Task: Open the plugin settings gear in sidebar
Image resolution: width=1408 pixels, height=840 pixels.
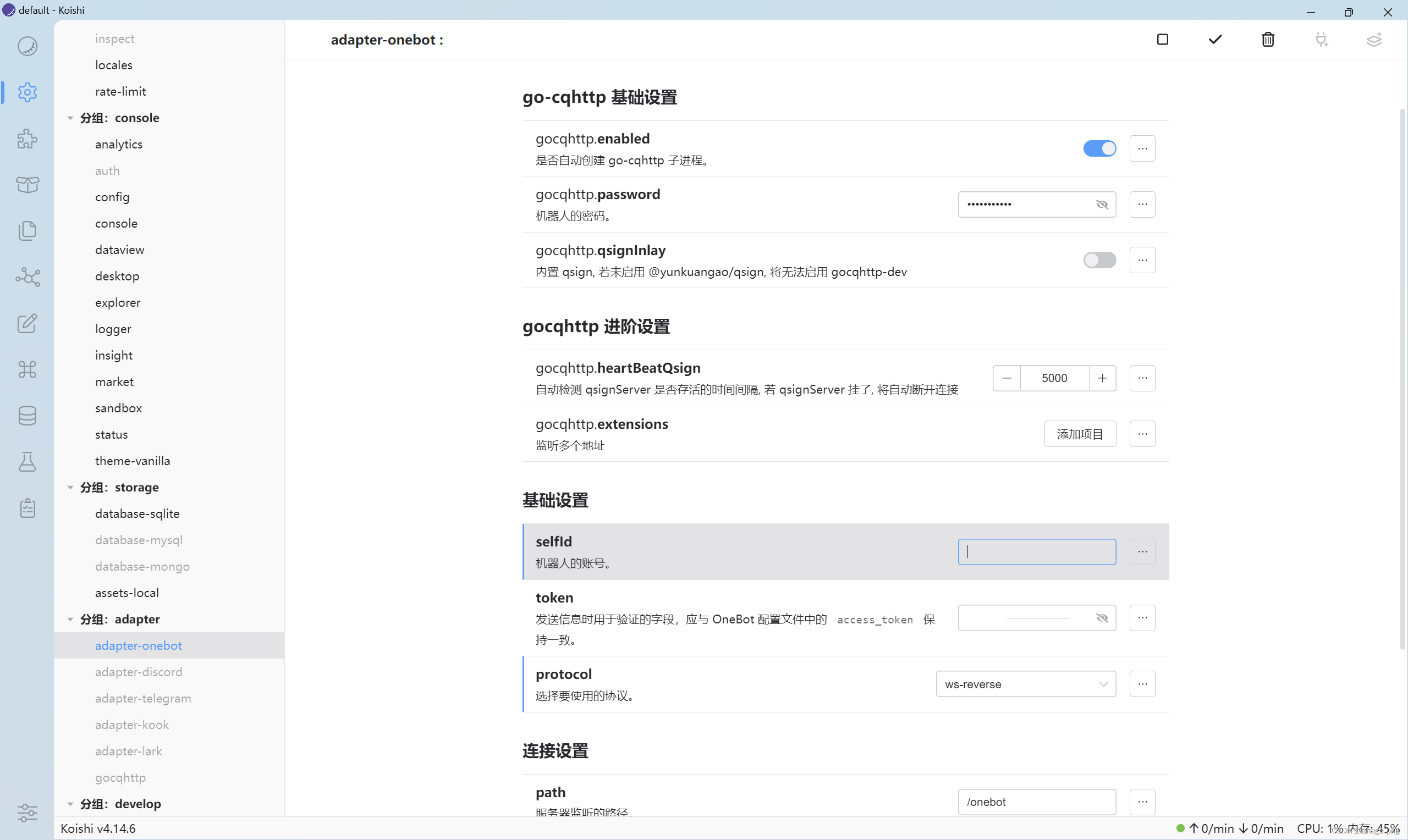Action: (x=27, y=92)
